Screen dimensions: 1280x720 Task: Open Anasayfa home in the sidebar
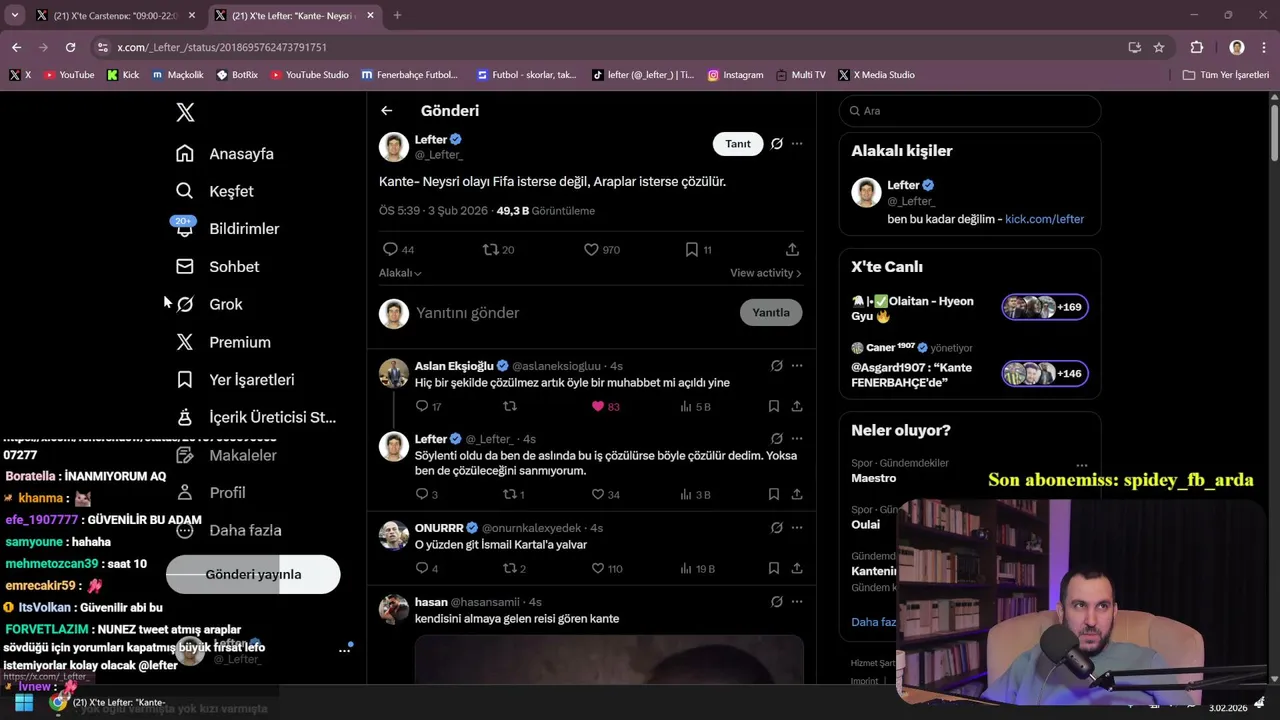tap(225, 154)
